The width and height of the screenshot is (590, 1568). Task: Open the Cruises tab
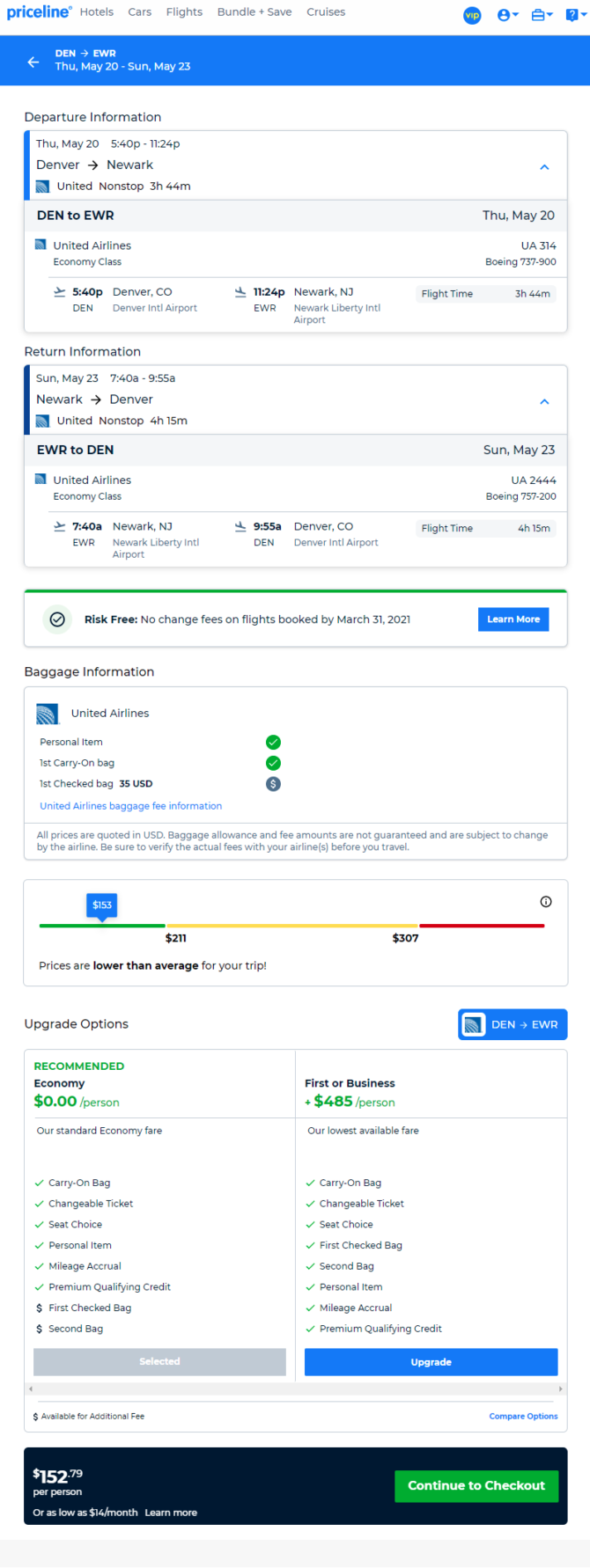[326, 12]
